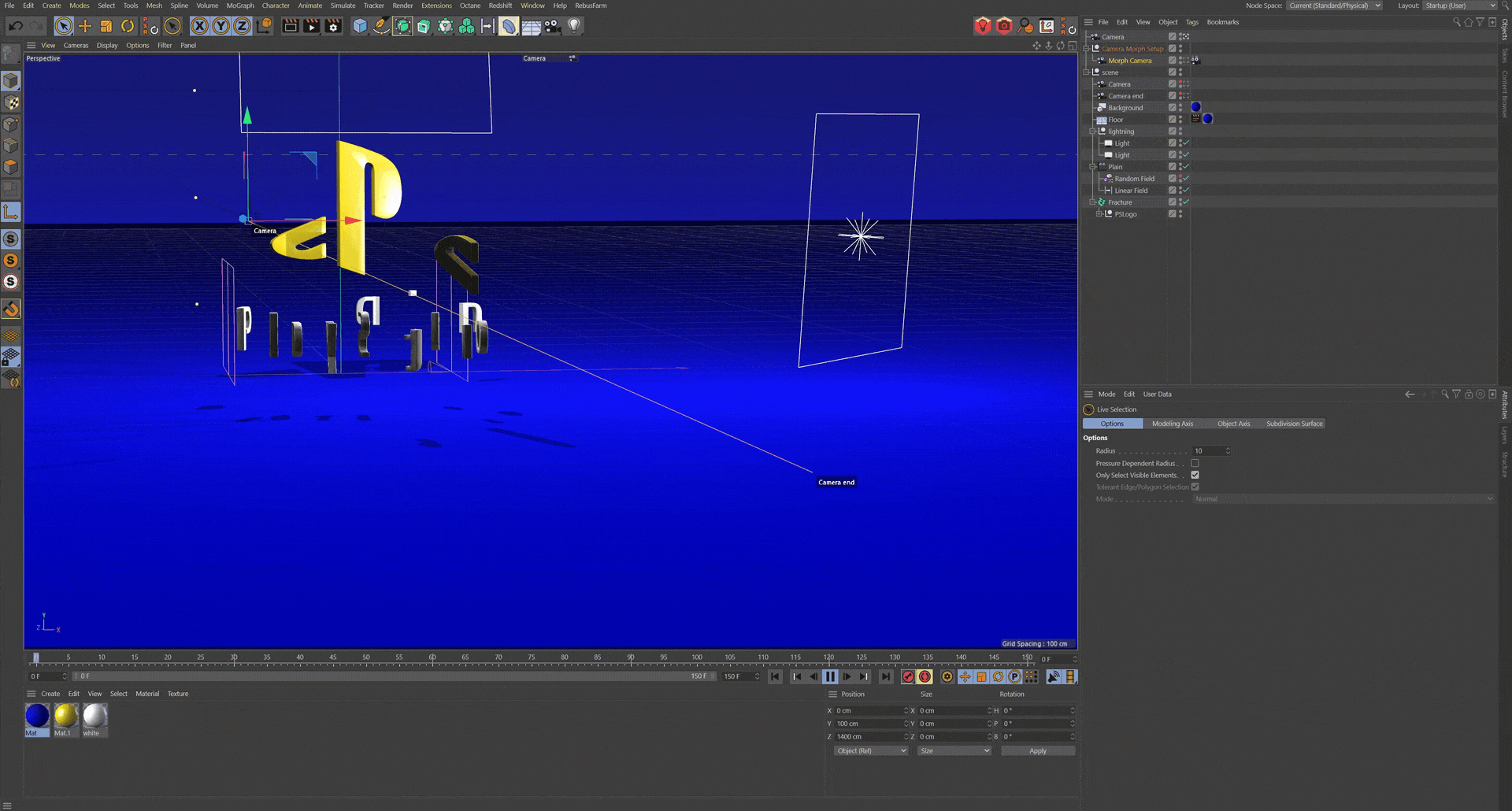This screenshot has width=1512, height=811.
Task: Collapse Camera Morph Setup group
Action: pos(1086,49)
